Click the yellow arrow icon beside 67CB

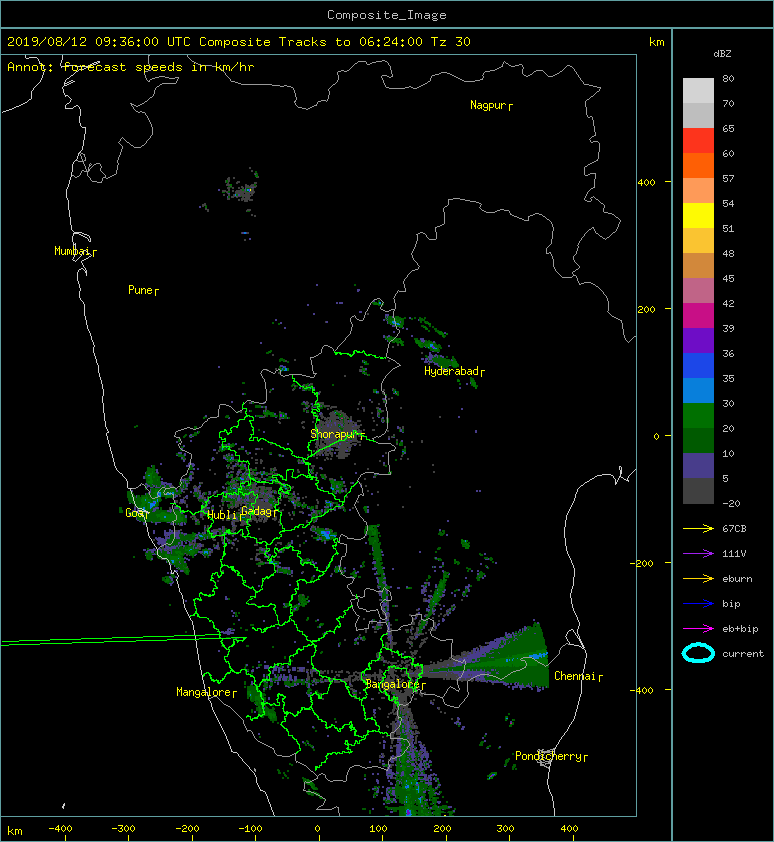tap(698, 528)
